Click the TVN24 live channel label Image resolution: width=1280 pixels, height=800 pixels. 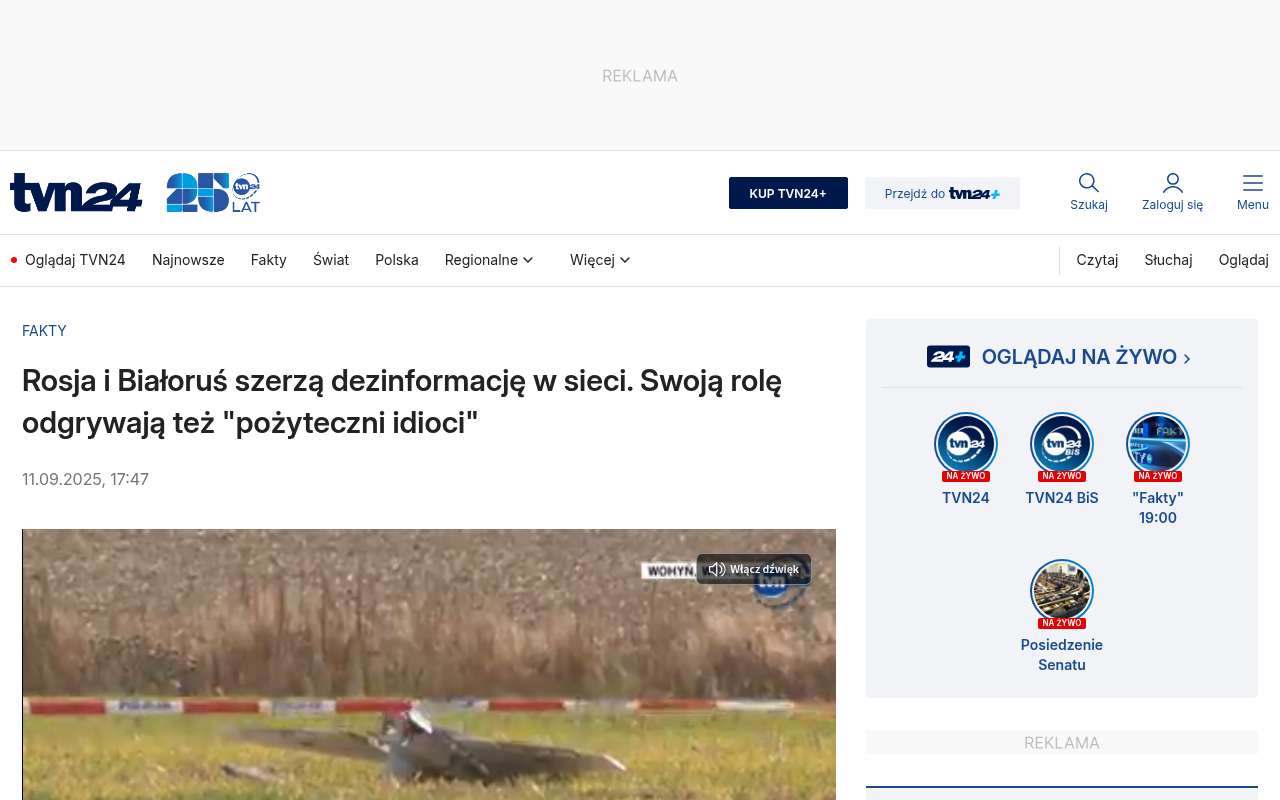966,498
